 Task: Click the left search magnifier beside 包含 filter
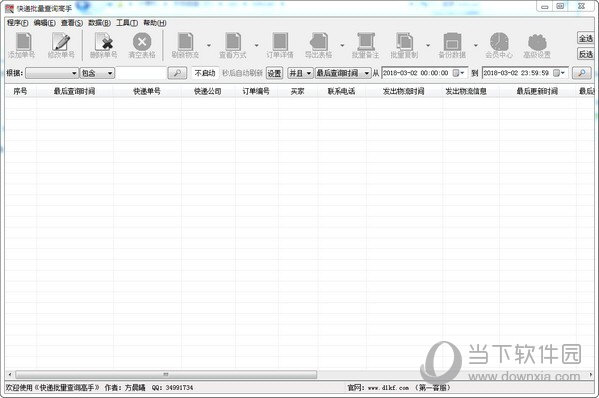[x=177, y=73]
